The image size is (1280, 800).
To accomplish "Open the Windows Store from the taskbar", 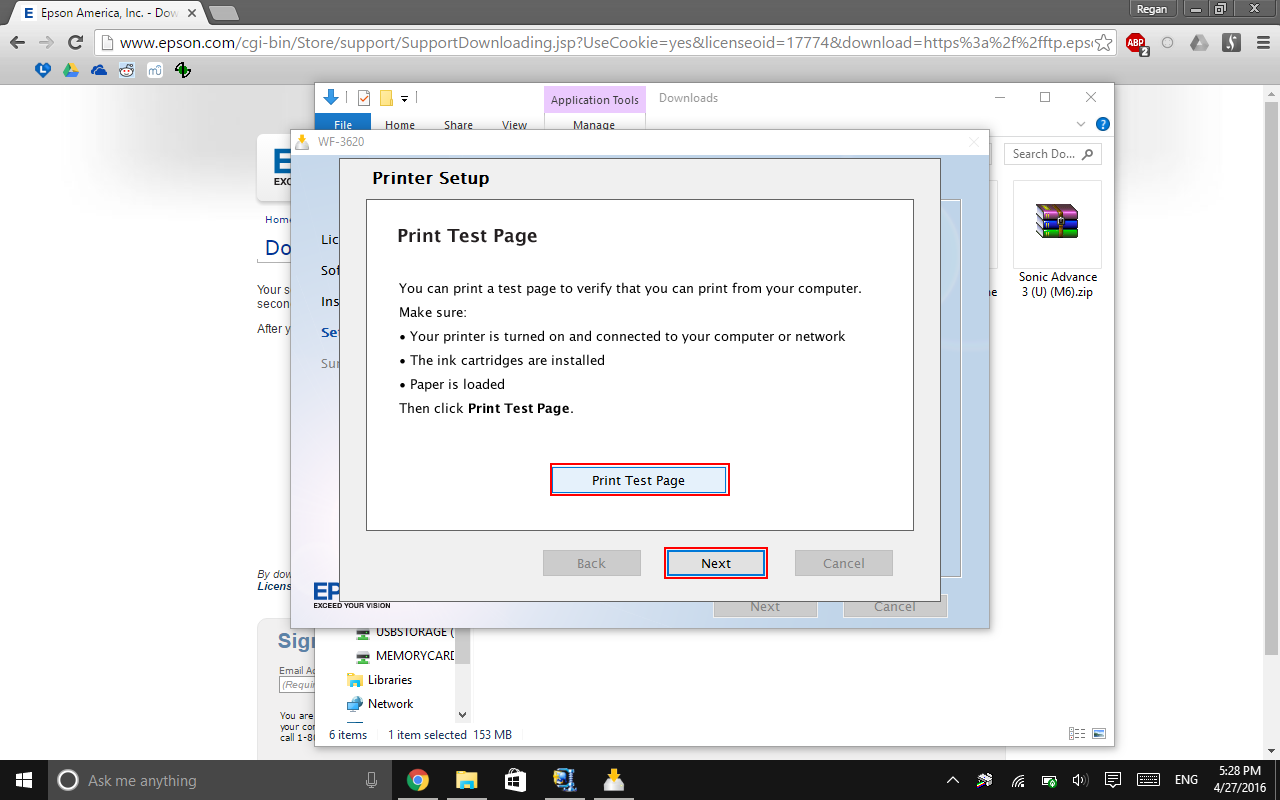I will tap(514, 780).
